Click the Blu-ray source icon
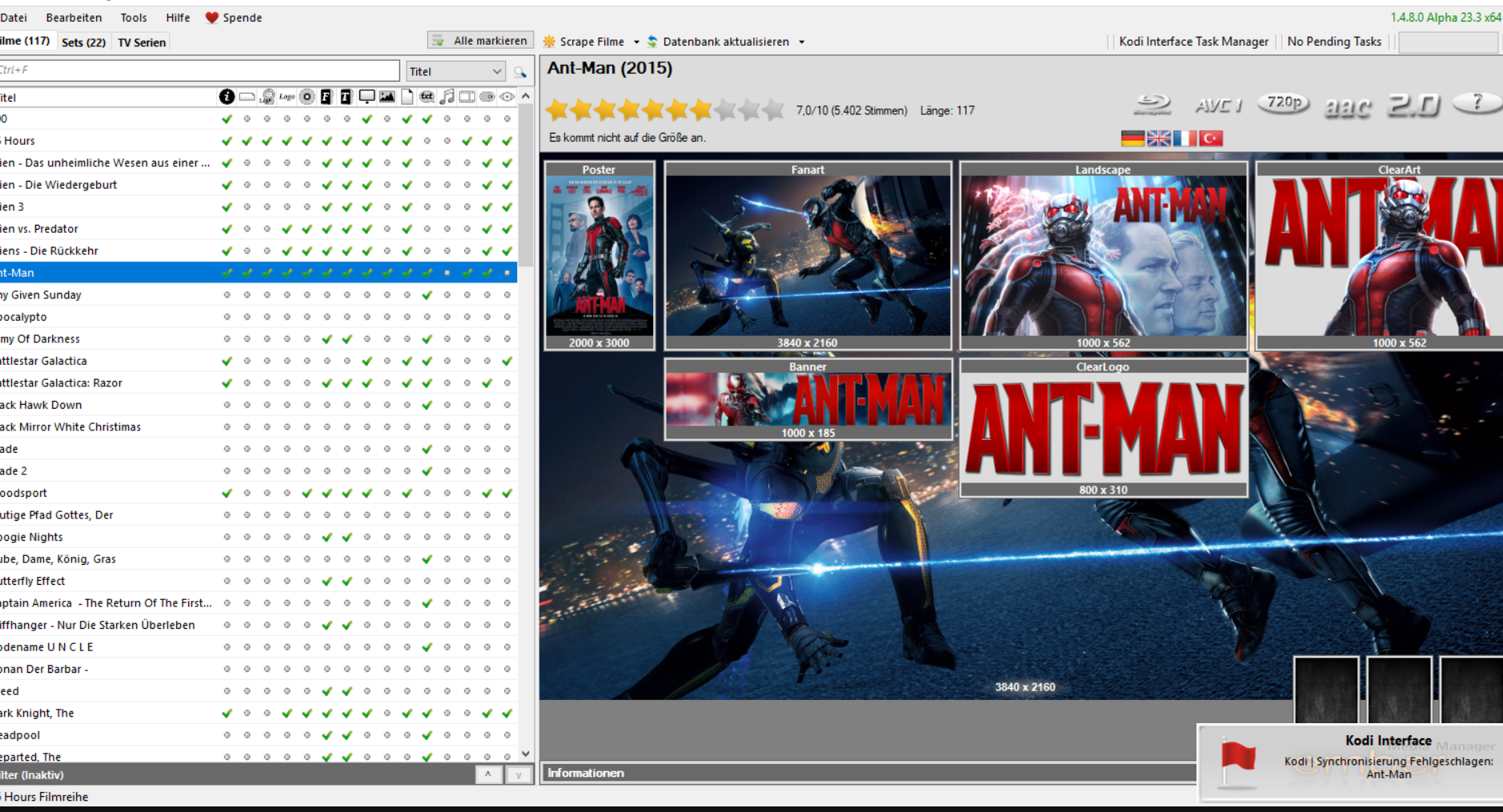This screenshot has height=812, width=1503. (x=1153, y=105)
